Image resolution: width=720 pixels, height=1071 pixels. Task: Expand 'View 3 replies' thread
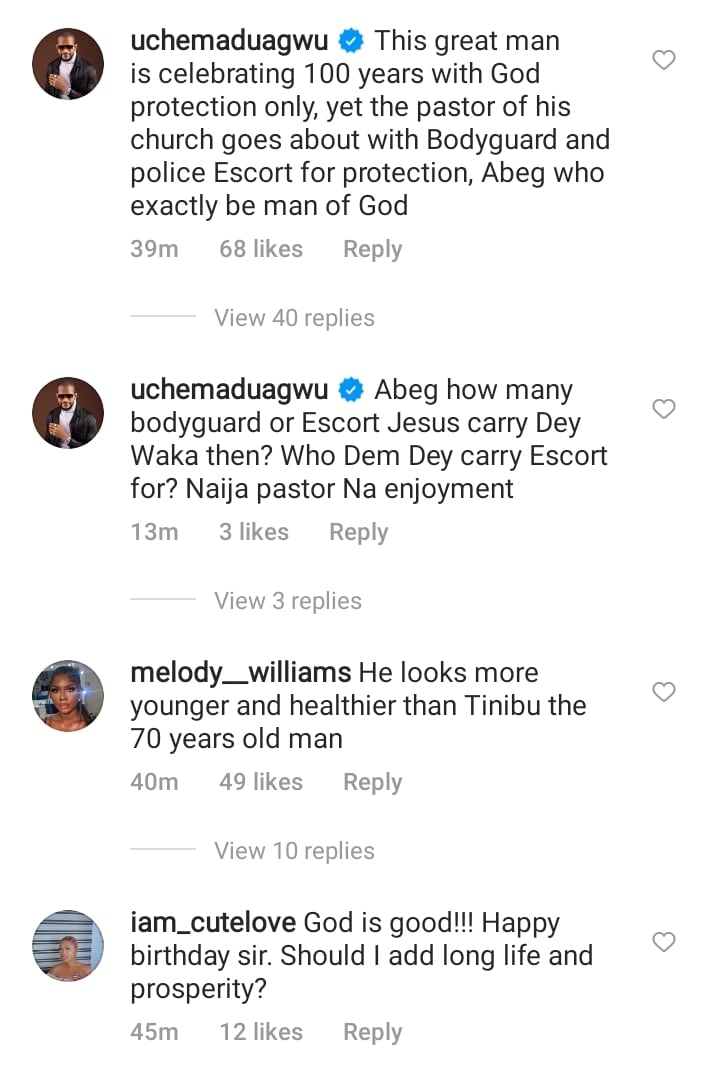point(288,601)
